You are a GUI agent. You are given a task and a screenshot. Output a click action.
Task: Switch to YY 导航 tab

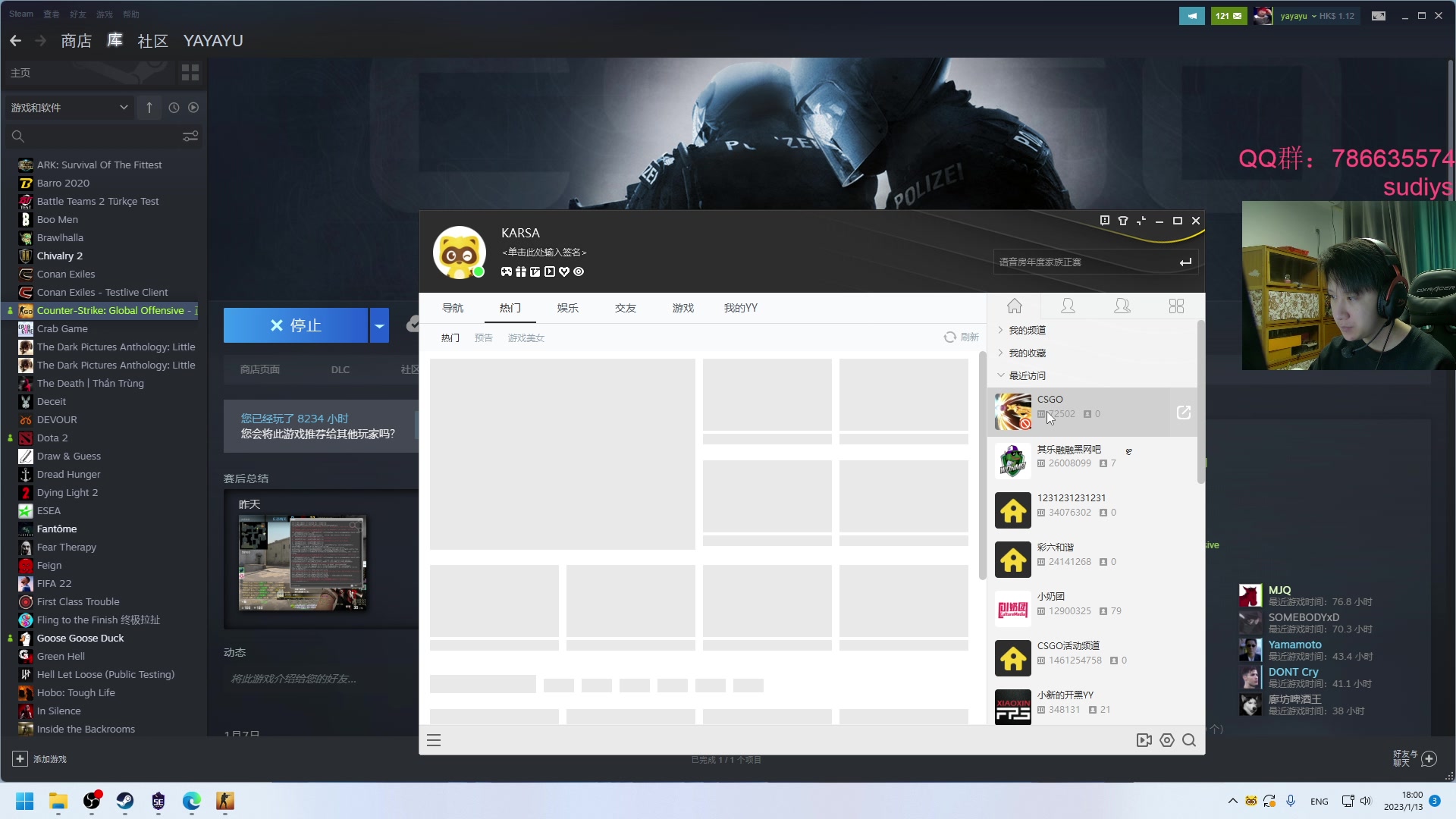point(453,308)
